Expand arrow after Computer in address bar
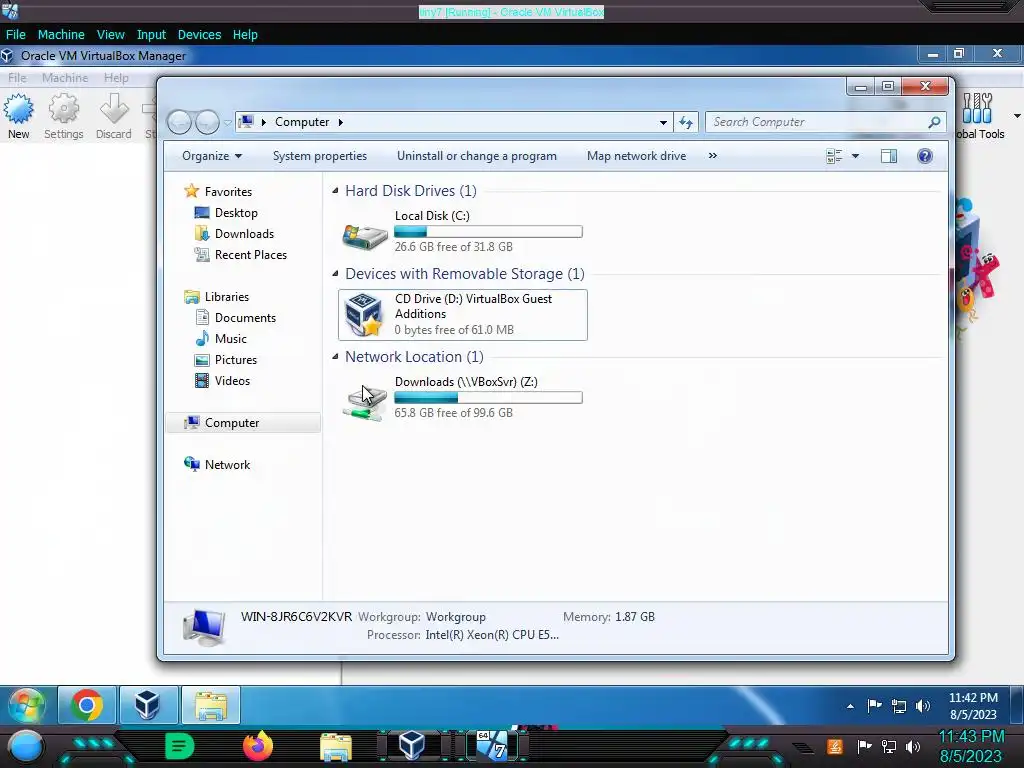This screenshot has height=768, width=1024. [x=340, y=122]
